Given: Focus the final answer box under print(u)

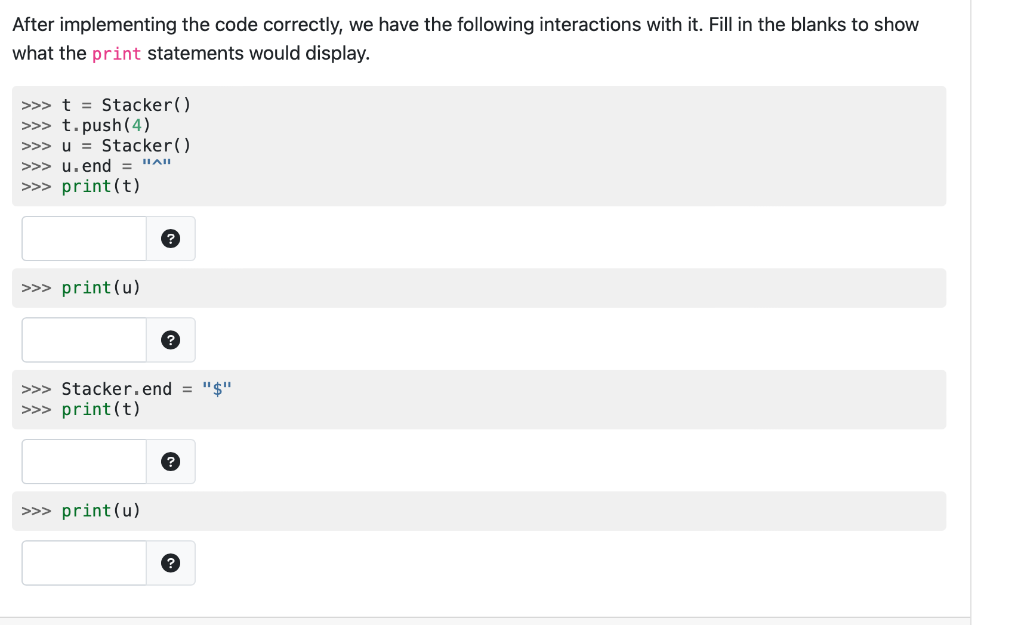Looking at the screenshot, I should point(84,563).
